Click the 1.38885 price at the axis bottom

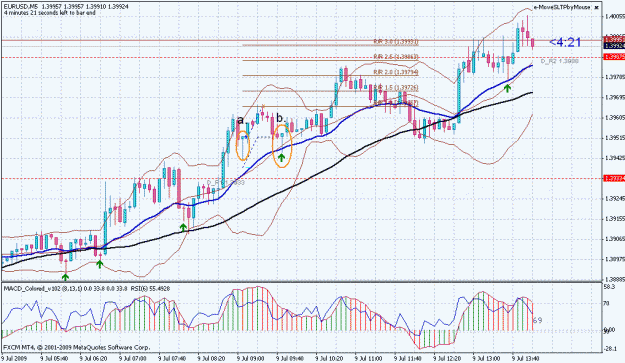[x=614, y=279]
